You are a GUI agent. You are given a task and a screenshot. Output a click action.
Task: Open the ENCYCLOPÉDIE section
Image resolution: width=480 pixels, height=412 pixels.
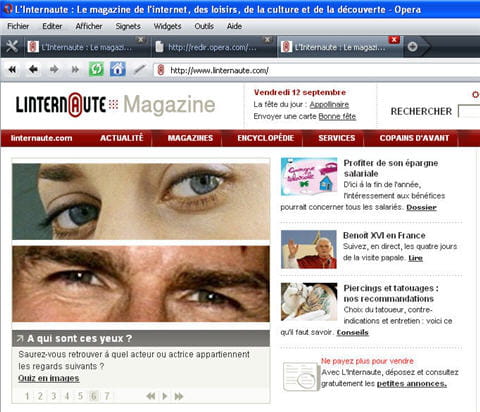click(266, 138)
